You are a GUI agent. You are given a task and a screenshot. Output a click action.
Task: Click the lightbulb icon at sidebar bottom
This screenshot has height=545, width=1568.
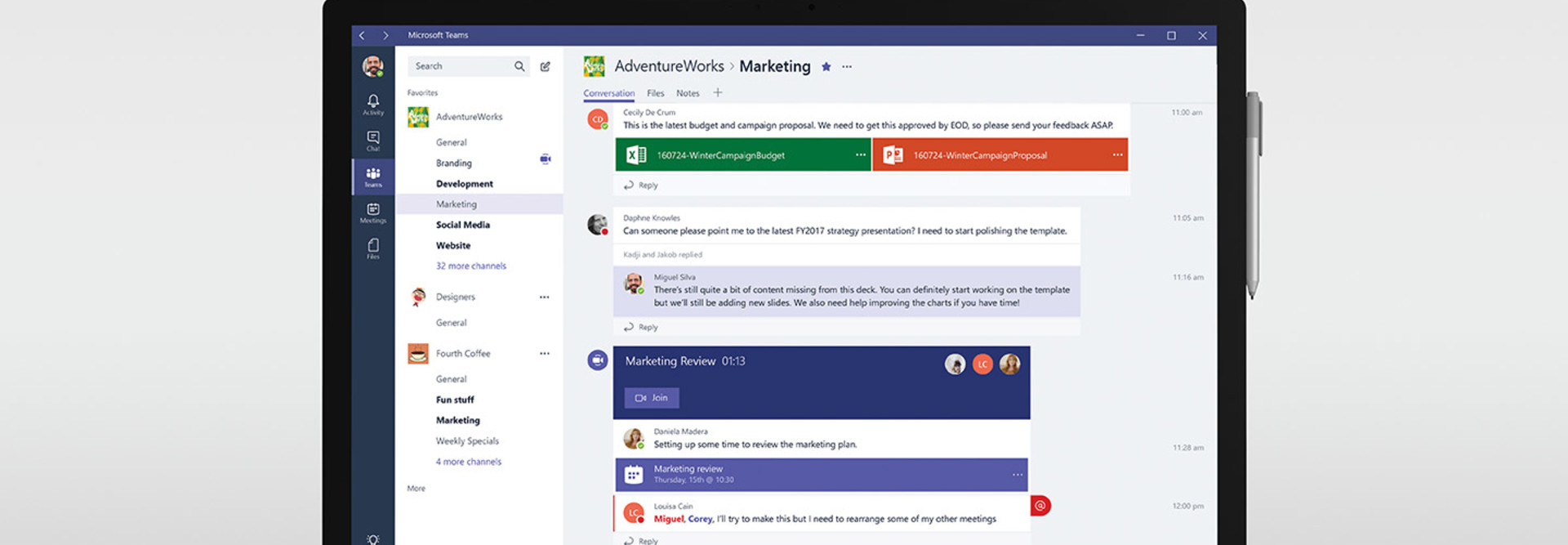point(373,539)
